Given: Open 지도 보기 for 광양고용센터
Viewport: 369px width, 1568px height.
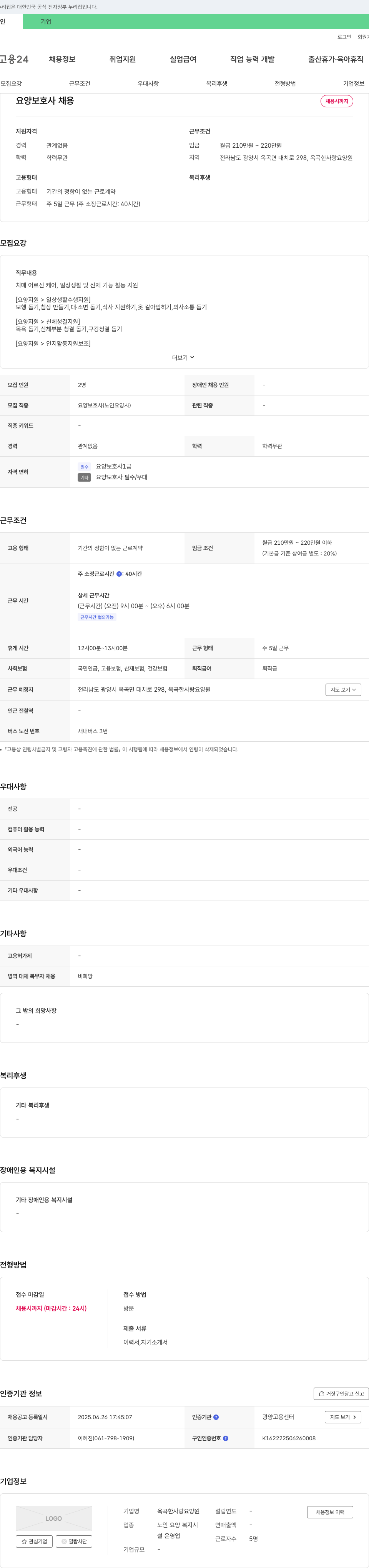Looking at the screenshot, I should [344, 1417].
